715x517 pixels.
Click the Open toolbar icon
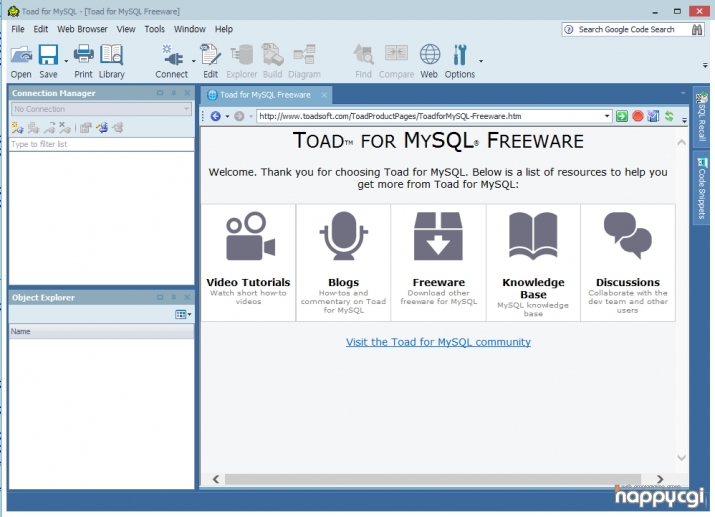click(x=21, y=55)
